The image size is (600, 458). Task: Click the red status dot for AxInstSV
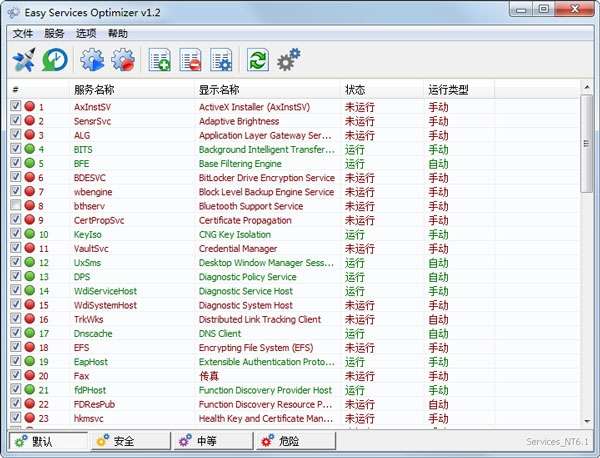pos(29,106)
